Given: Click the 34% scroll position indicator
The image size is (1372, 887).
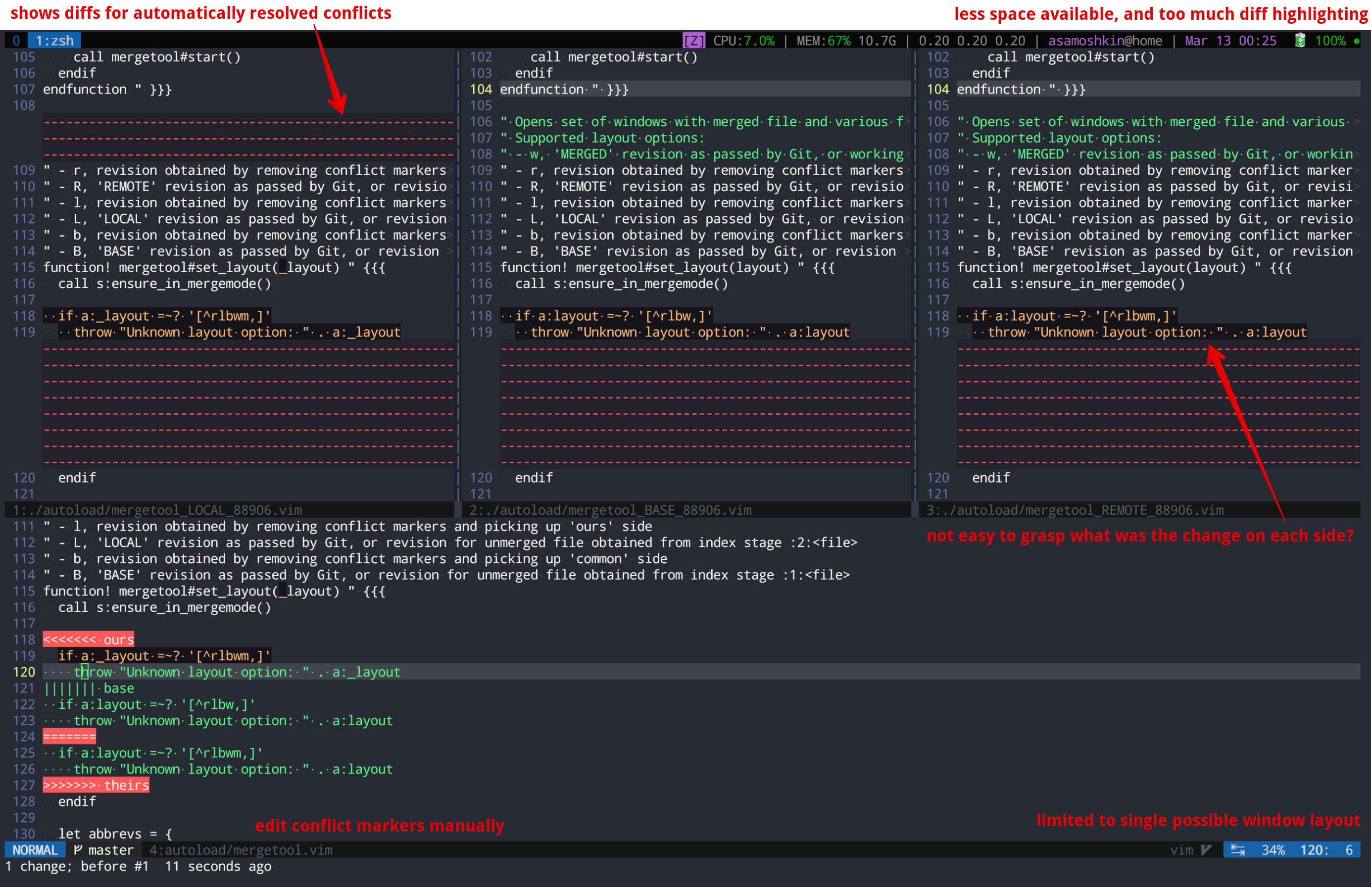Looking at the screenshot, I should coord(1273,849).
